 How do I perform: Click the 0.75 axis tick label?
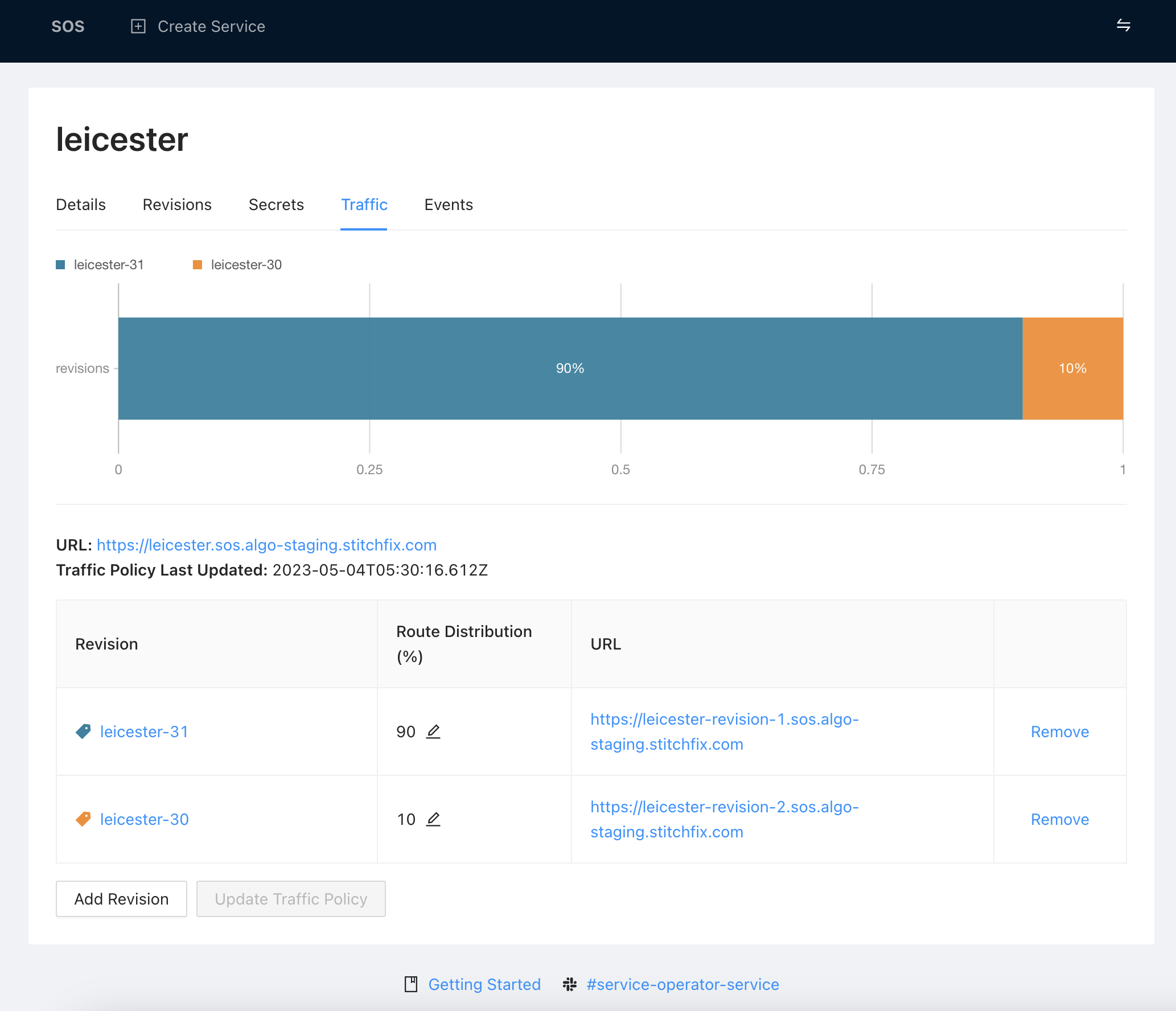(872, 470)
